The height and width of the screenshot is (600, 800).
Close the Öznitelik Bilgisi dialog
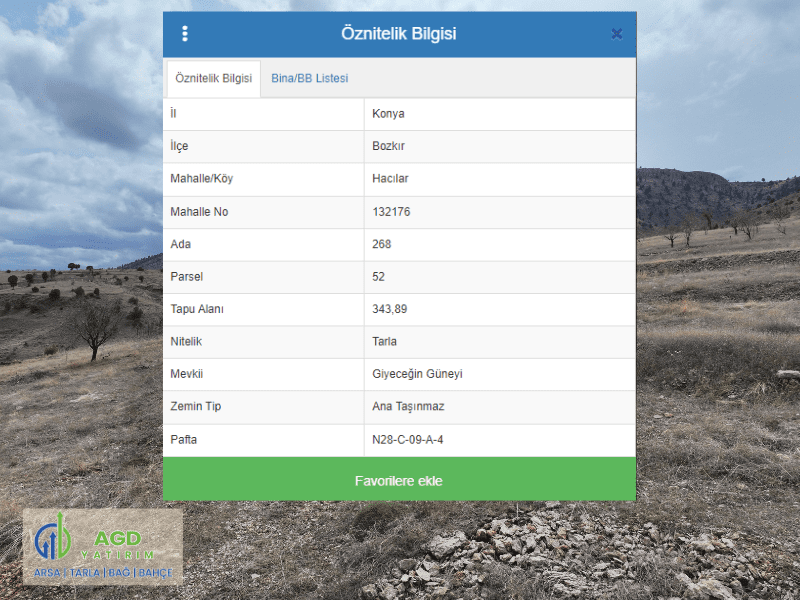pos(616,34)
